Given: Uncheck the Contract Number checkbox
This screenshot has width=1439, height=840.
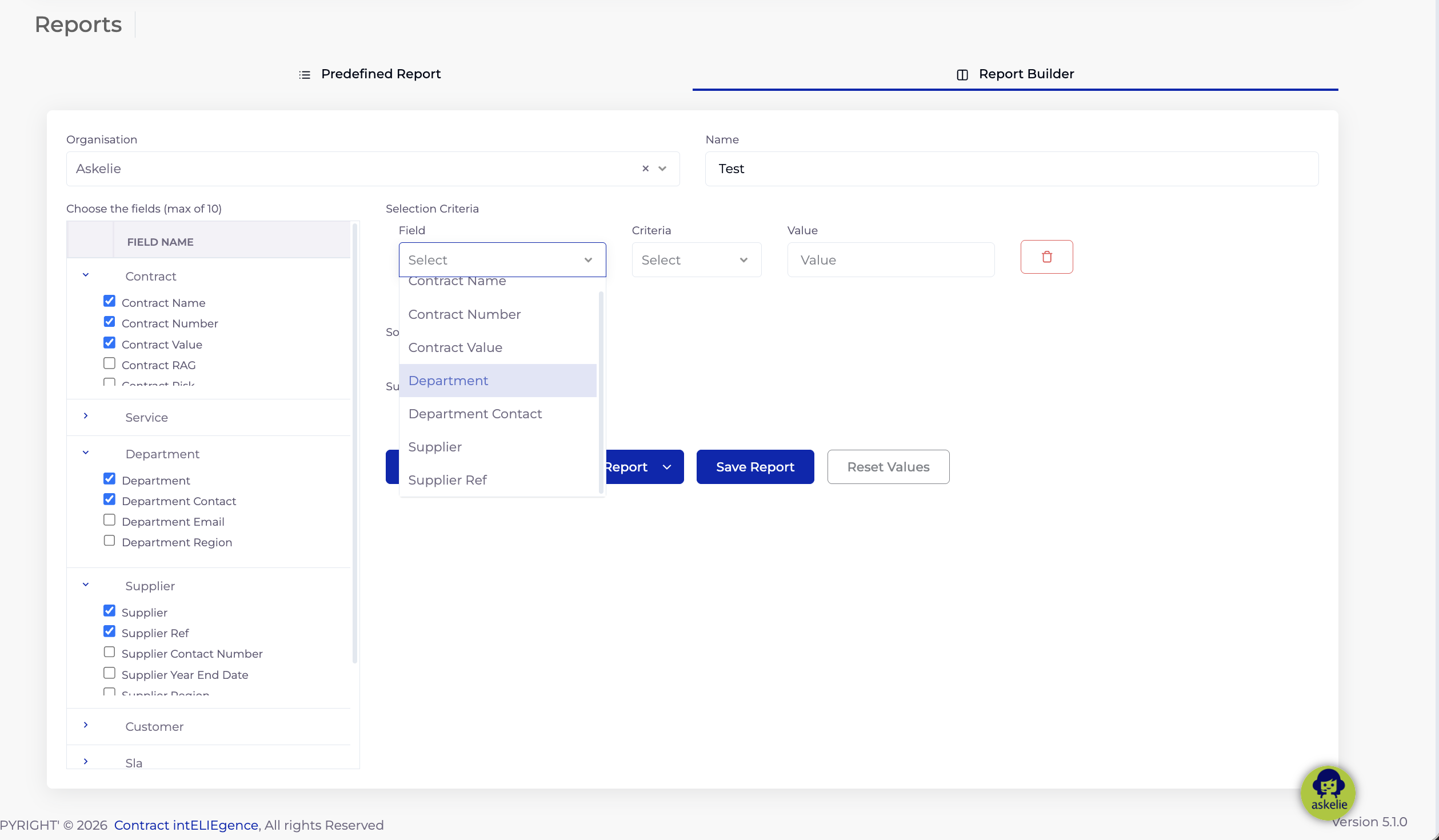Looking at the screenshot, I should pos(109,322).
